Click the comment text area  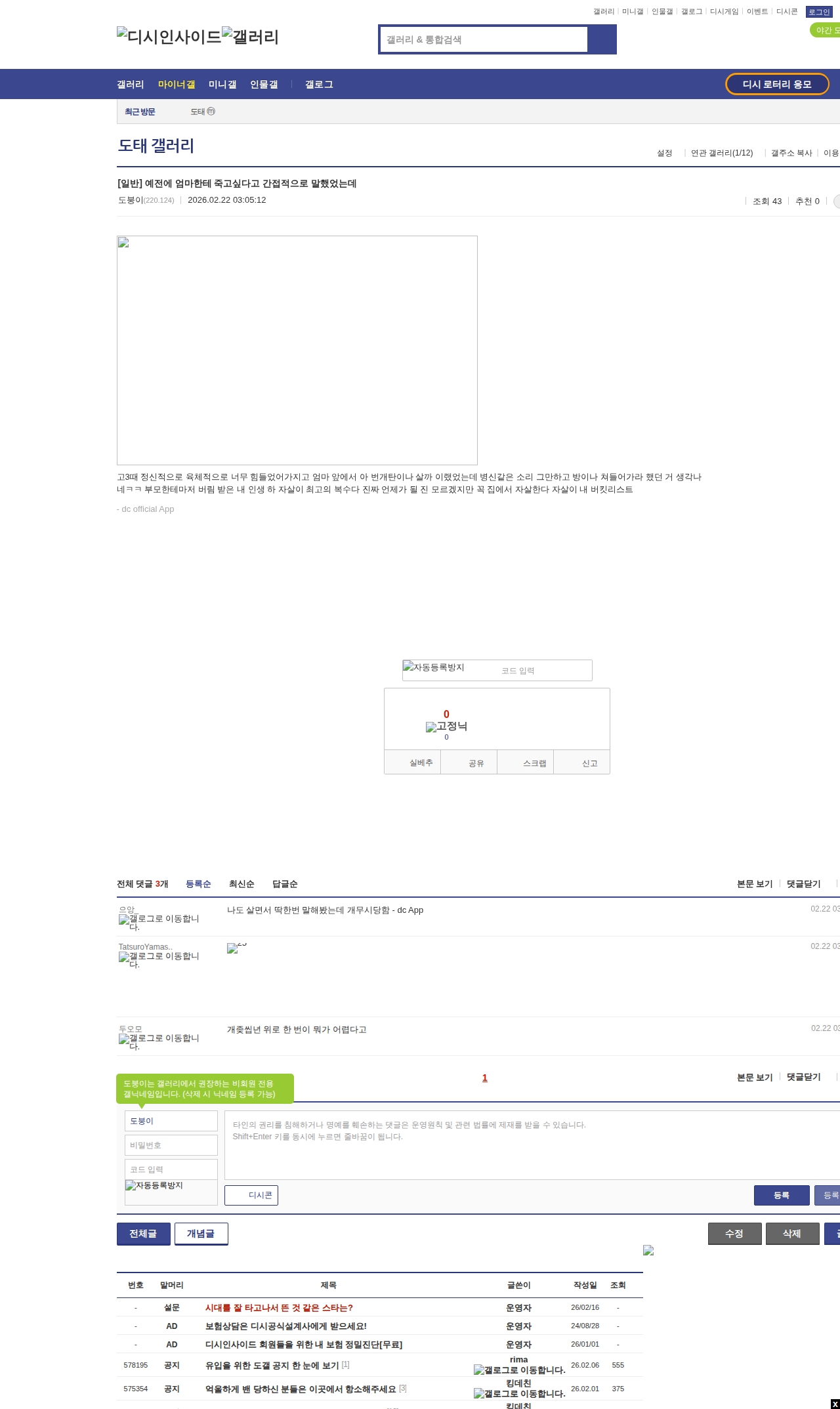coord(532,1145)
